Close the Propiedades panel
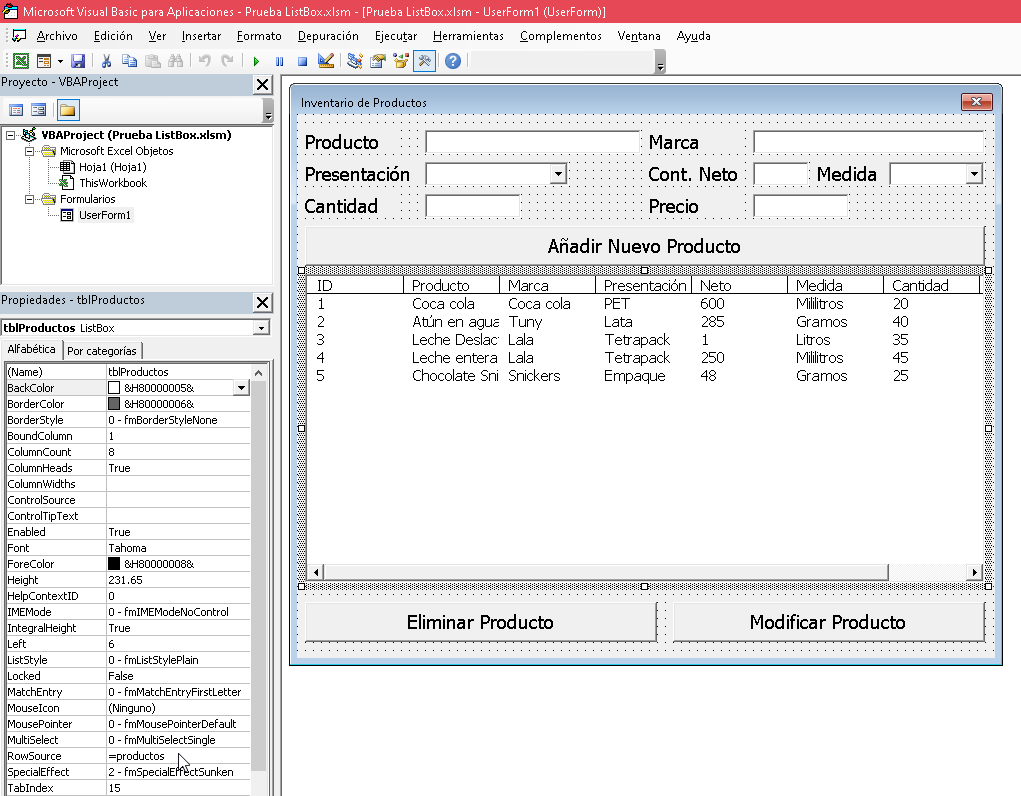This screenshot has height=796, width=1021. pyautogui.click(x=262, y=302)
